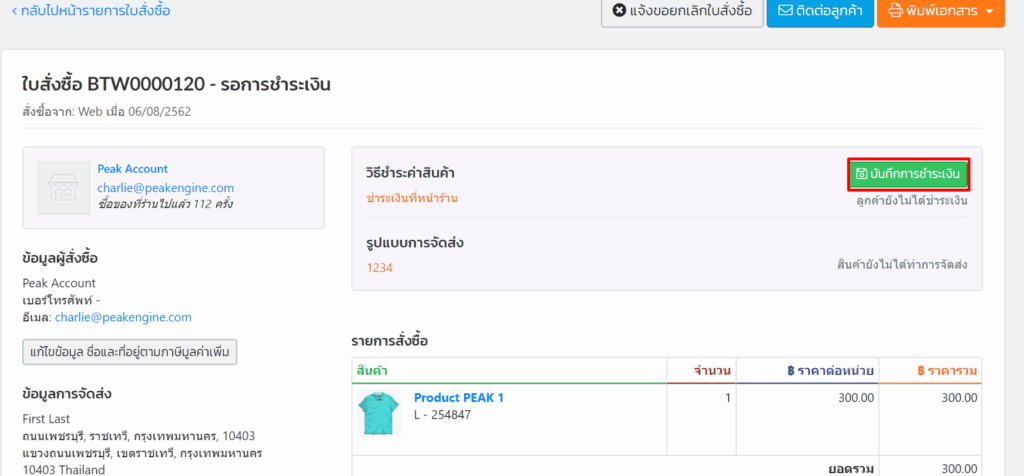Click printer icon on print documents button

(895, 11)
